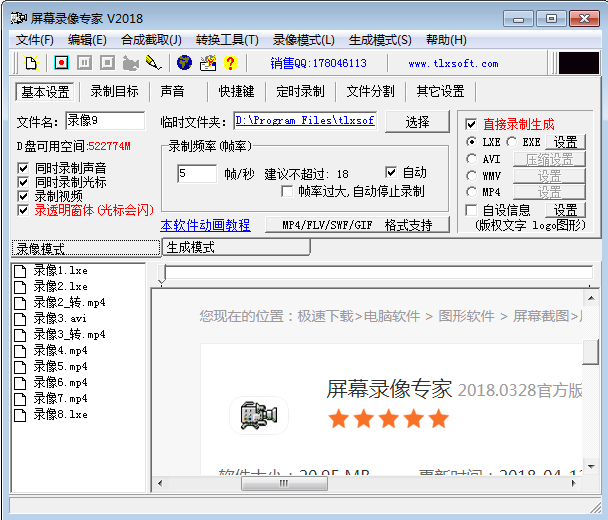Click the file icon beside 录像3.avi

coord(20,319)
